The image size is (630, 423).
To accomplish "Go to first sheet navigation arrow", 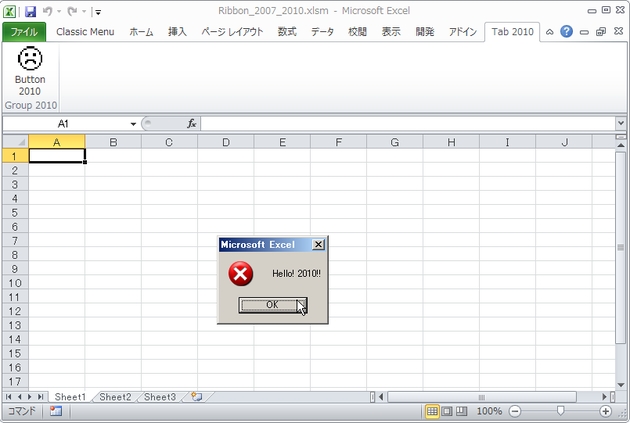I will (x=9, y=397).
